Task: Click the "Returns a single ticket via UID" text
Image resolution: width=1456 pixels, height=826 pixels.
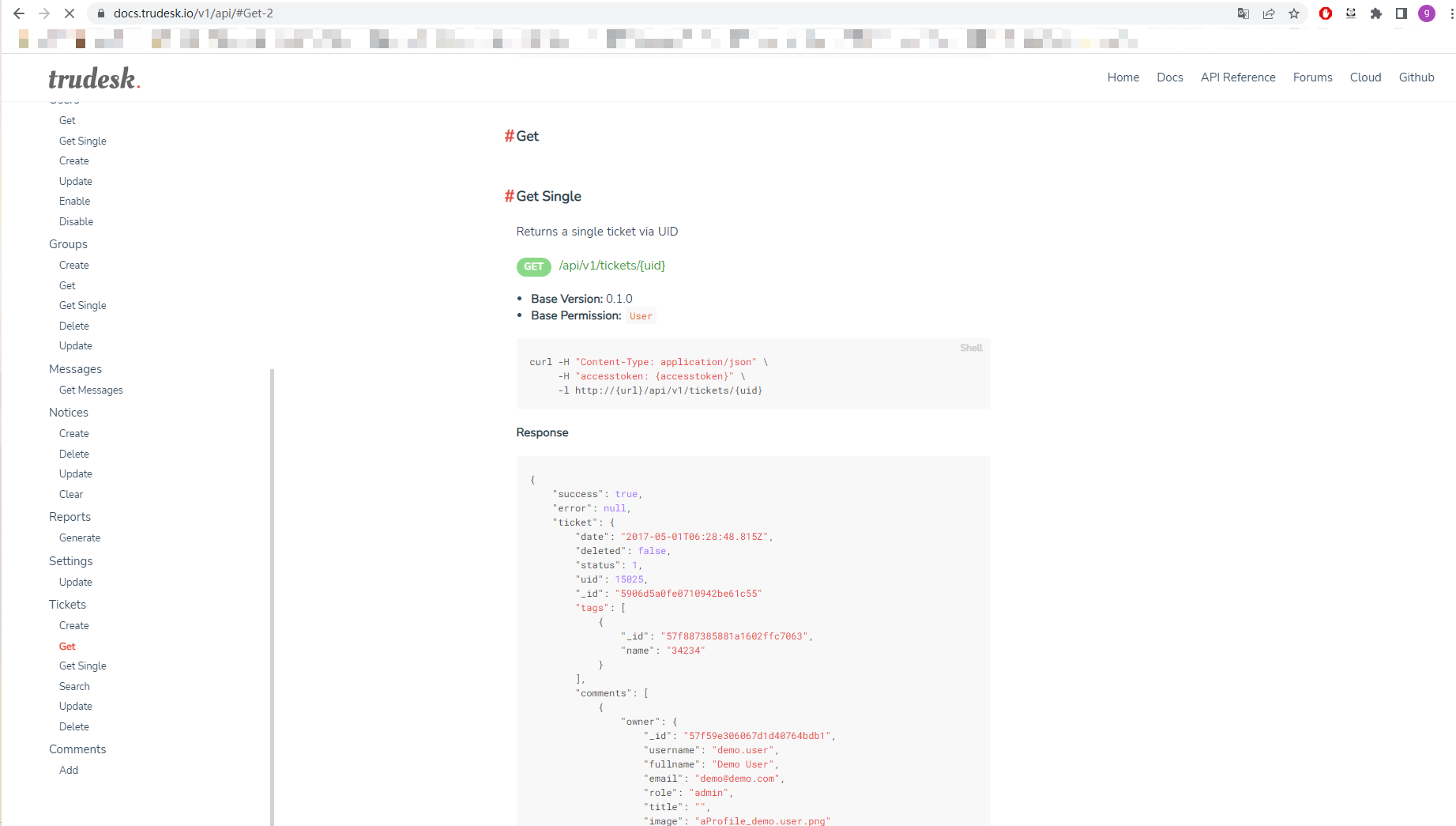Action: click(x=597, y=232)
